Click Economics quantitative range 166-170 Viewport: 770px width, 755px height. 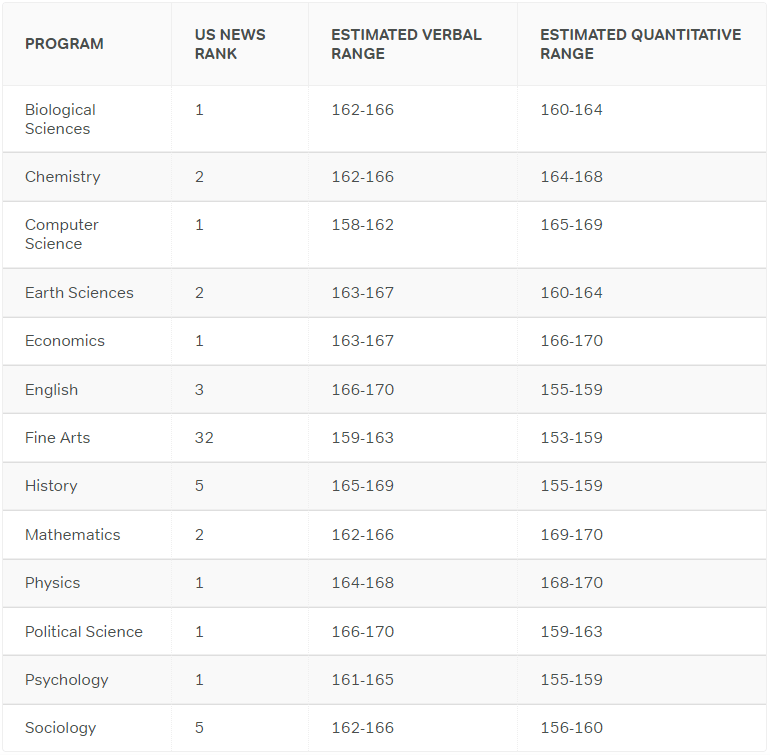(x=572, y=340)
